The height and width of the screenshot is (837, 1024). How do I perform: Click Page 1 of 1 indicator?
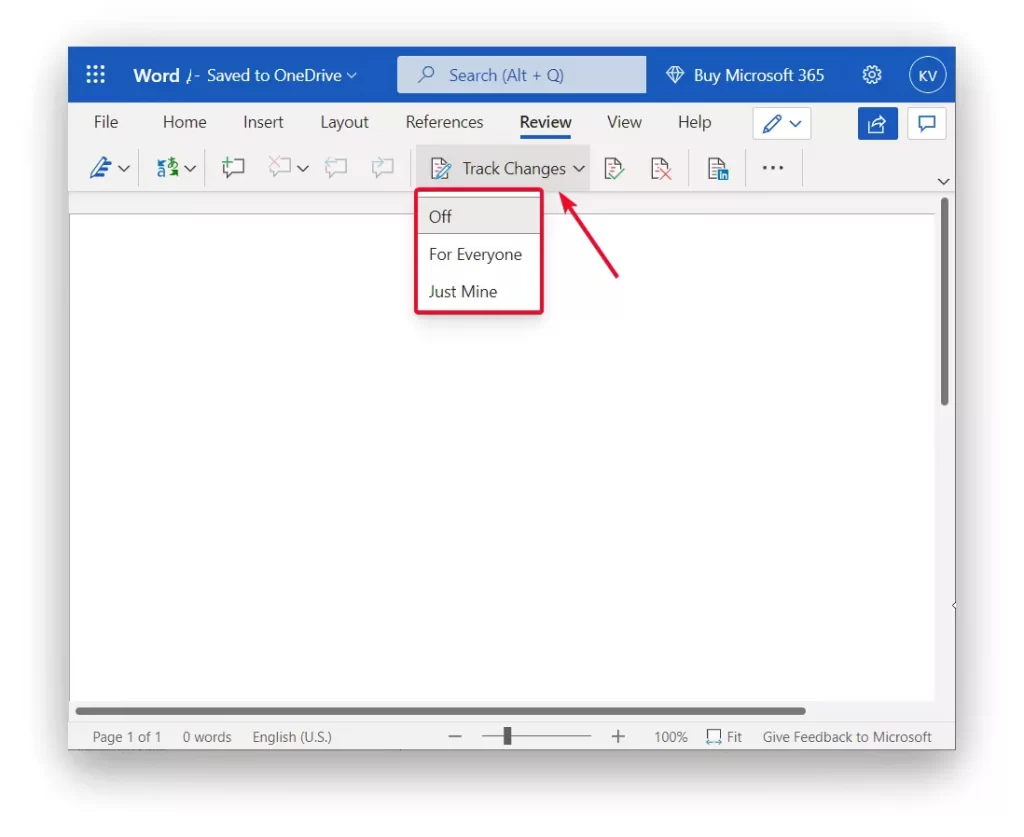click(127, 736)
